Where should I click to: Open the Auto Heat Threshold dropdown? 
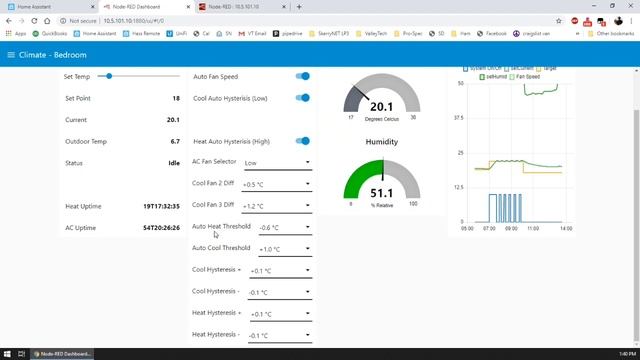click(x=285, y=228)
